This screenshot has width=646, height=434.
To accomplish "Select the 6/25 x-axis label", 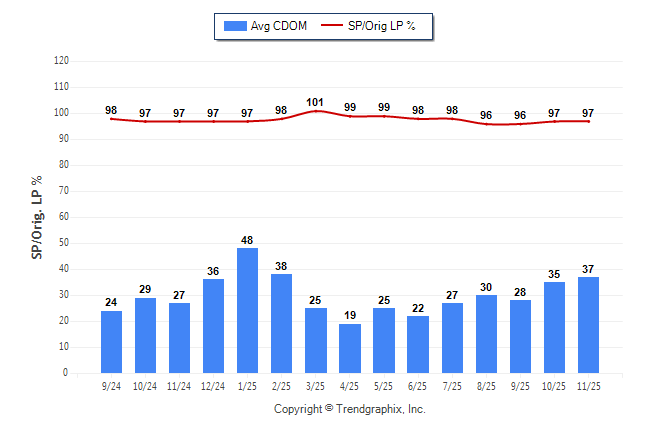I will (418, 385).
